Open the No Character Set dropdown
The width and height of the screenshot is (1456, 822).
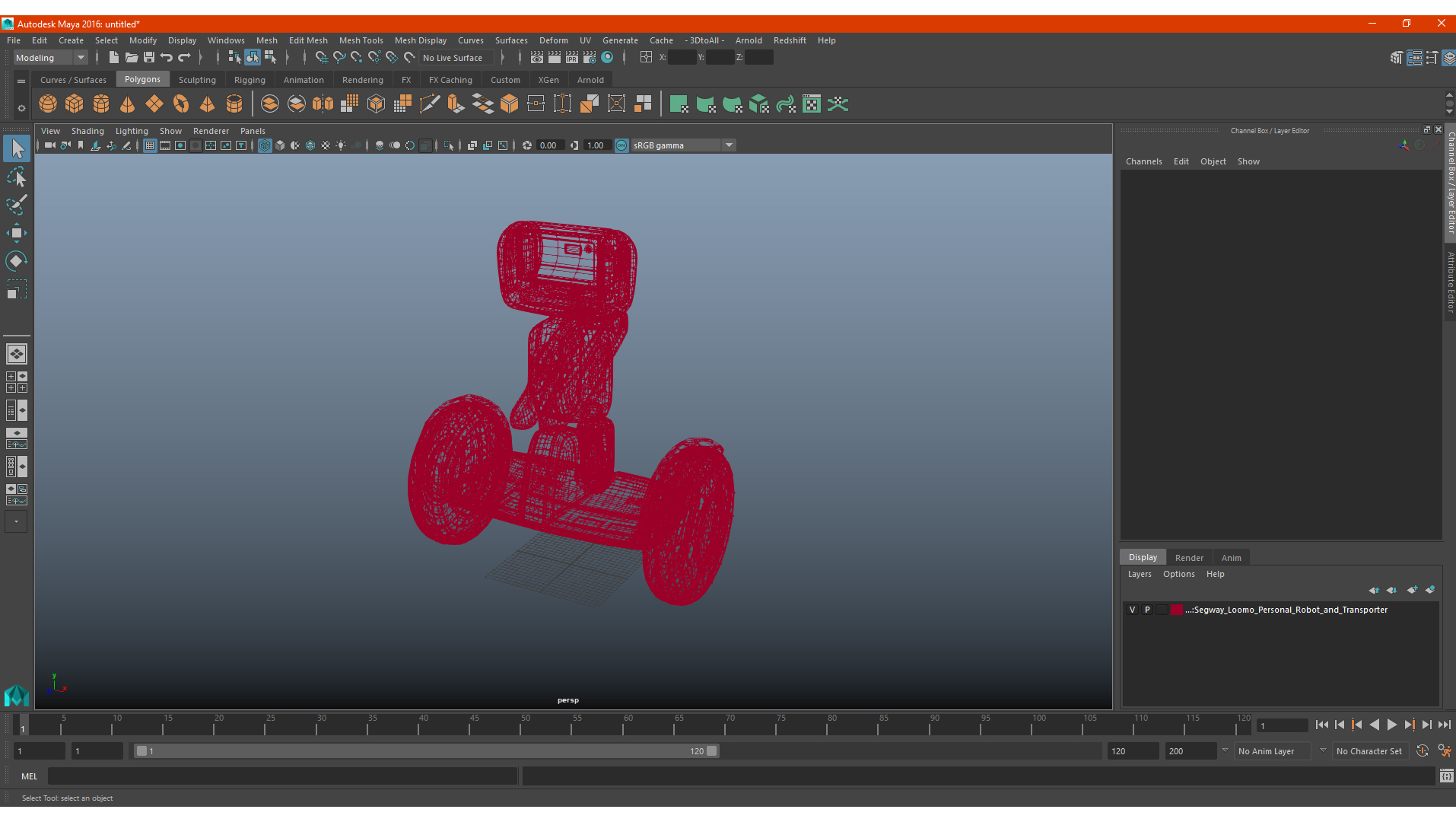tap(1371, 751)
